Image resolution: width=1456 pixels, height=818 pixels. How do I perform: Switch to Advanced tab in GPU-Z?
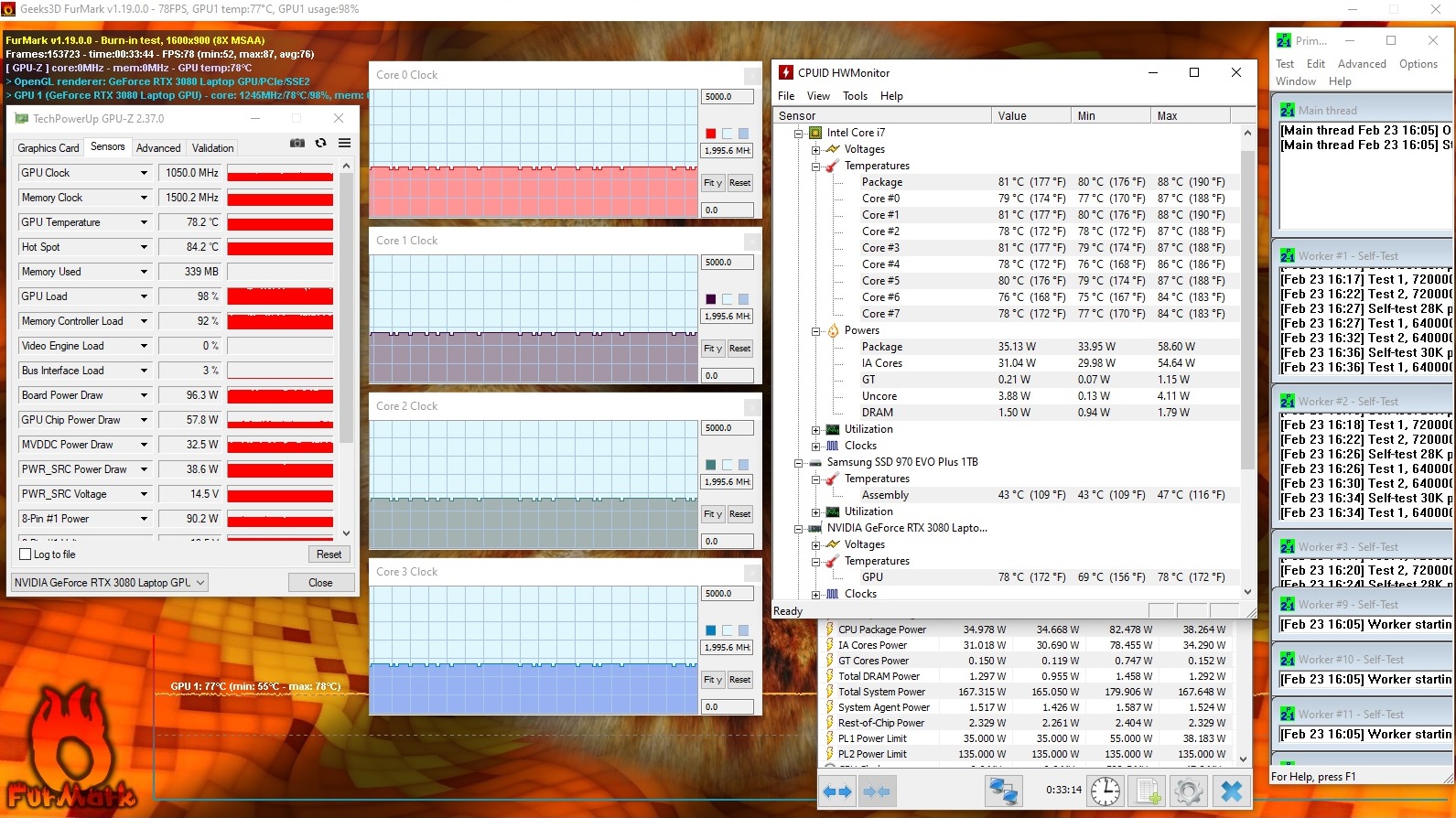pyautogui.click(x=158, y=148)
